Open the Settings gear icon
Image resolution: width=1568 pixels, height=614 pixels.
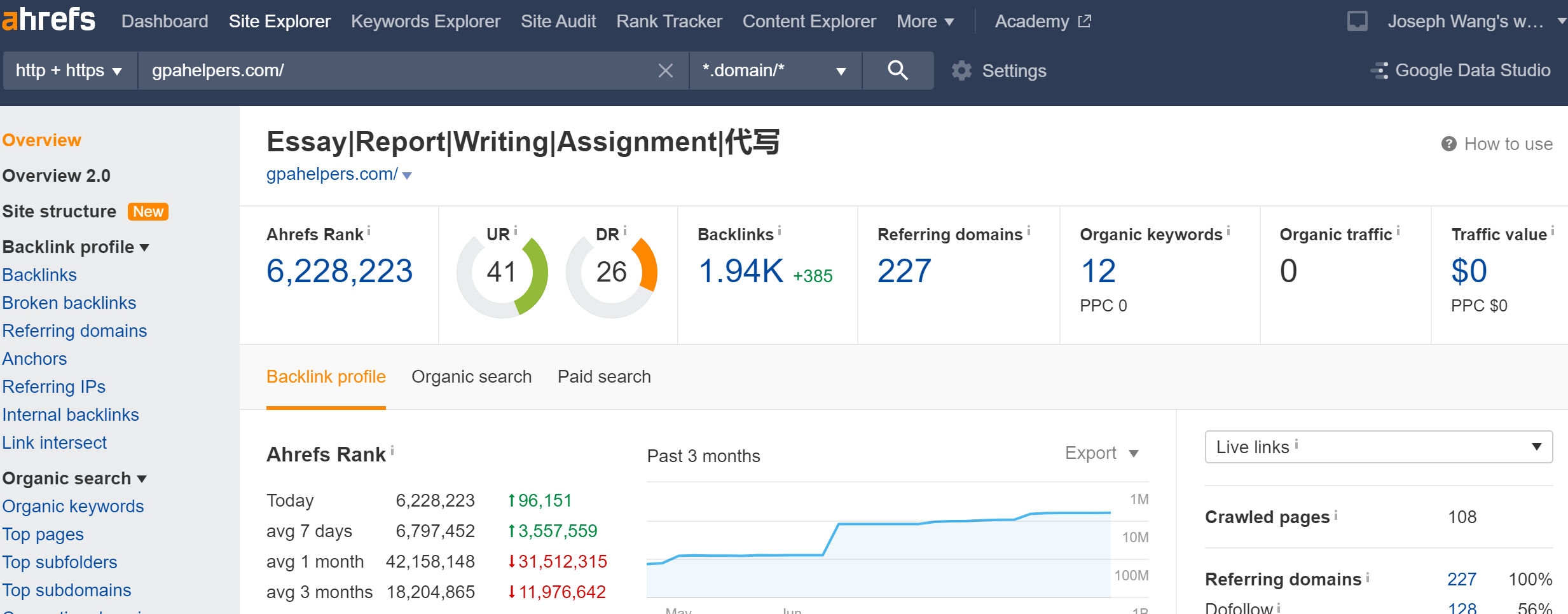tap(962, 71)
